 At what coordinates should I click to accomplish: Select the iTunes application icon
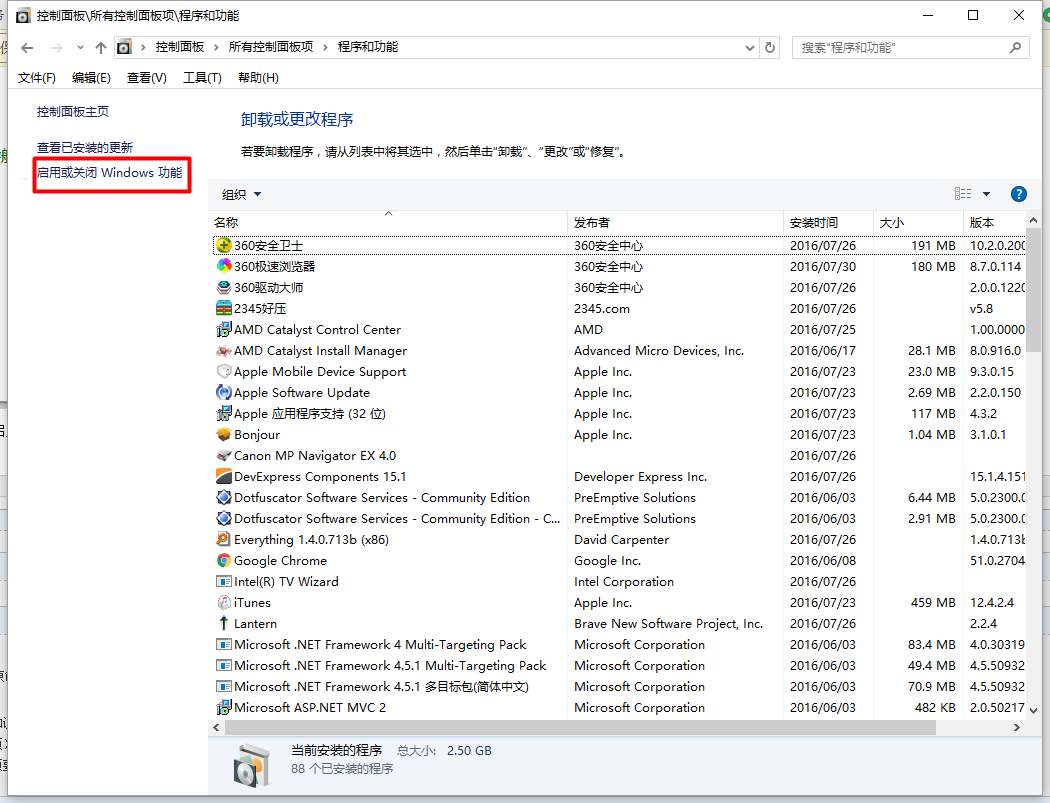pyautogui.click(x=224, y=602)
